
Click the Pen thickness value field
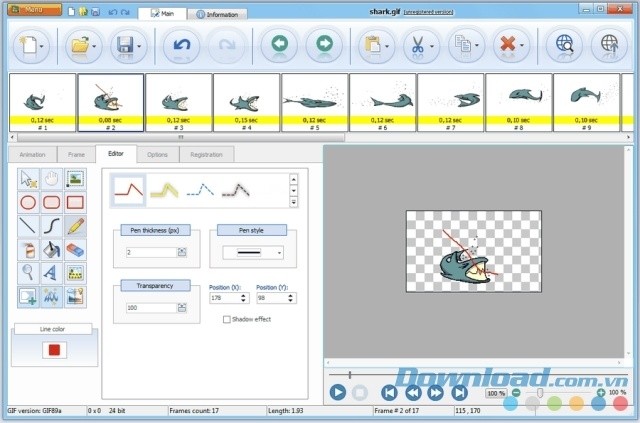coord(151,252)
